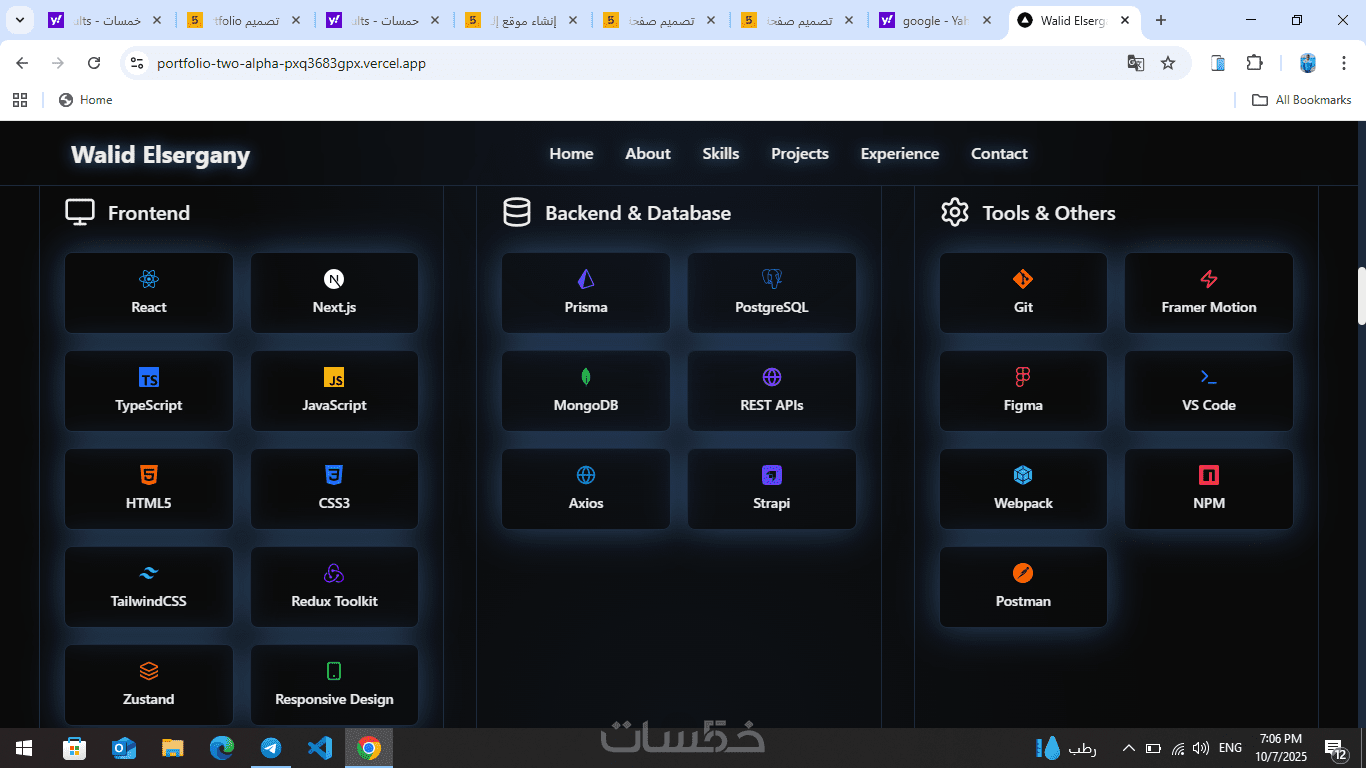Click the Figma logo icon
1366x768 pixels.
[1023, 377]
